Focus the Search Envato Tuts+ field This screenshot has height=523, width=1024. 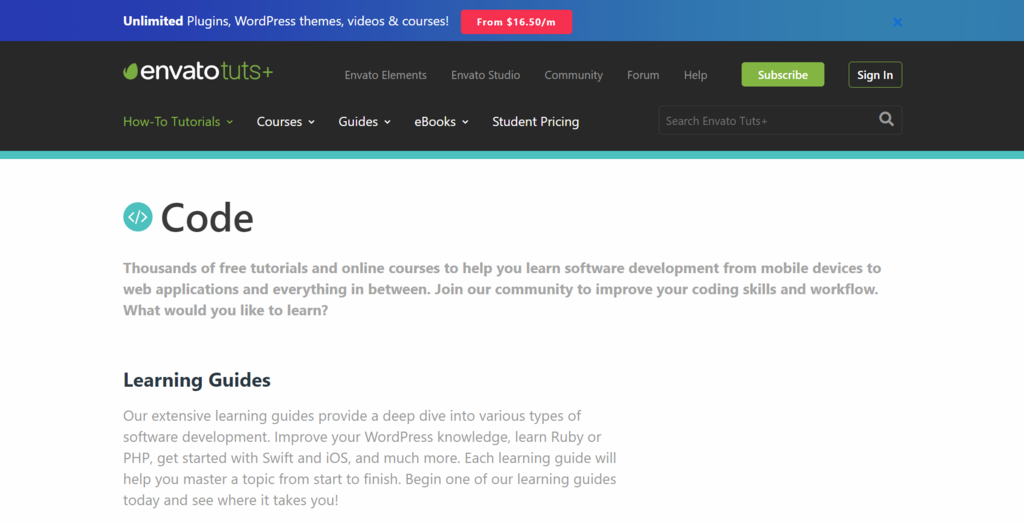coord(780,120)
